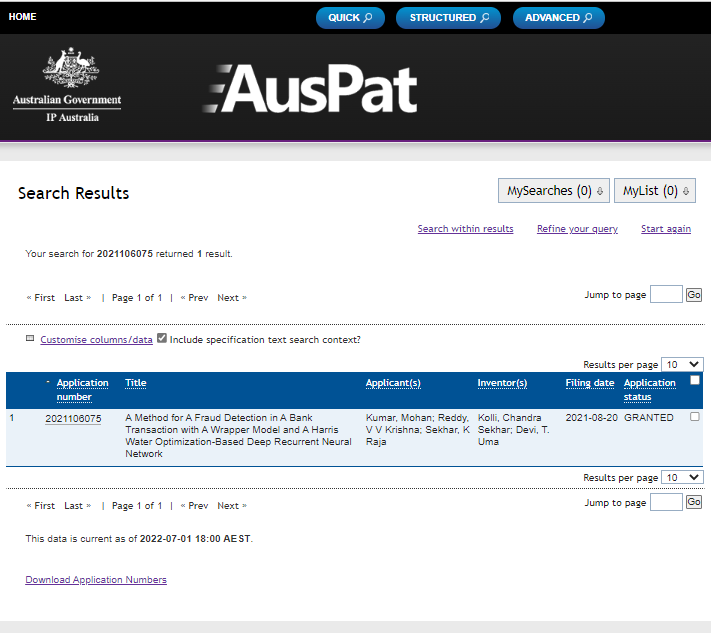The image size is (711, 633).
Task: Click the GRANTED status cell
Action: pyautogui.click(x=648, y=418)
